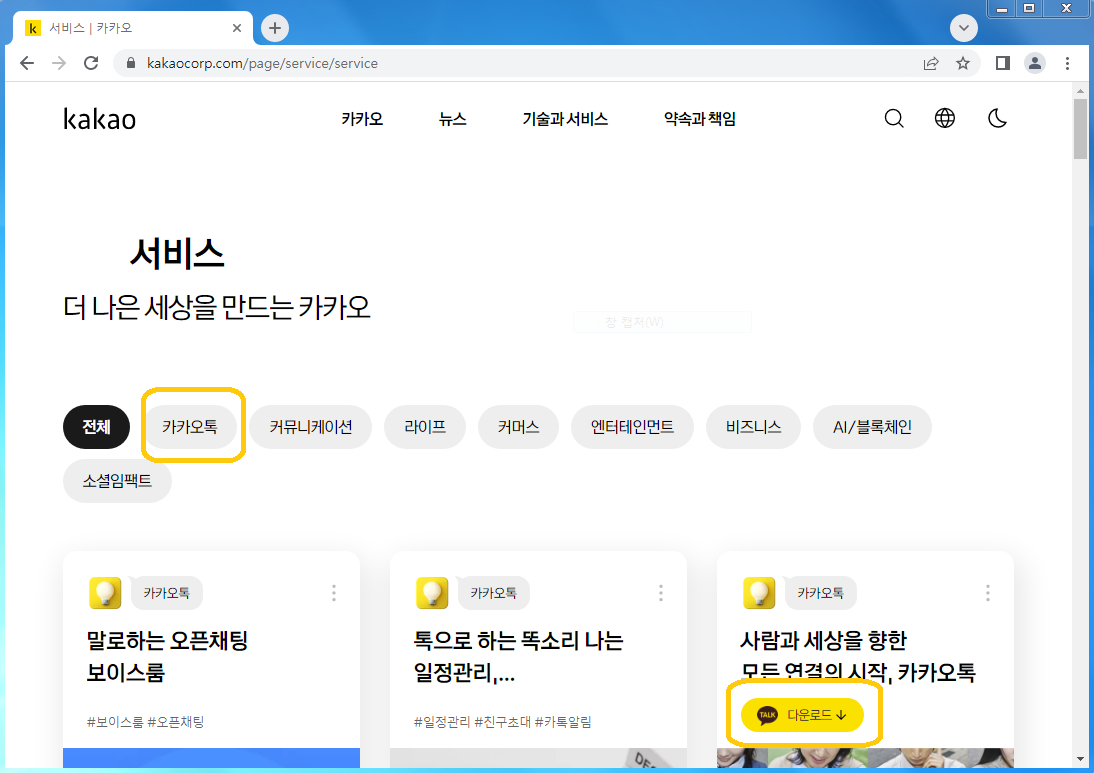Select the 커머스 filter chip
Screen dimensions: 1094x773
click(518, 427)
